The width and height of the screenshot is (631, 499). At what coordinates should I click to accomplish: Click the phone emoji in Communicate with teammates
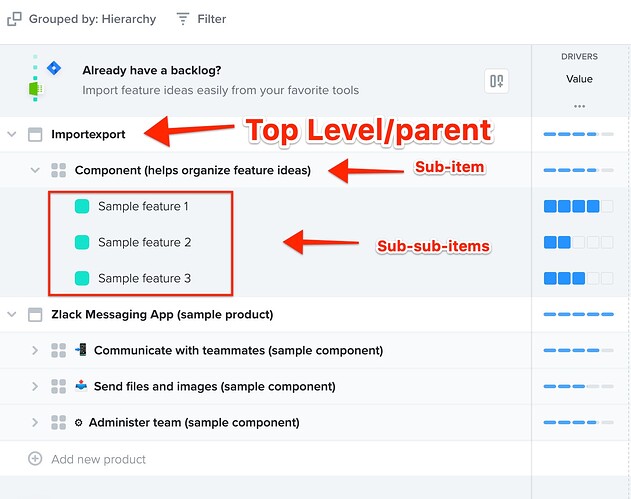pos(81,350)
